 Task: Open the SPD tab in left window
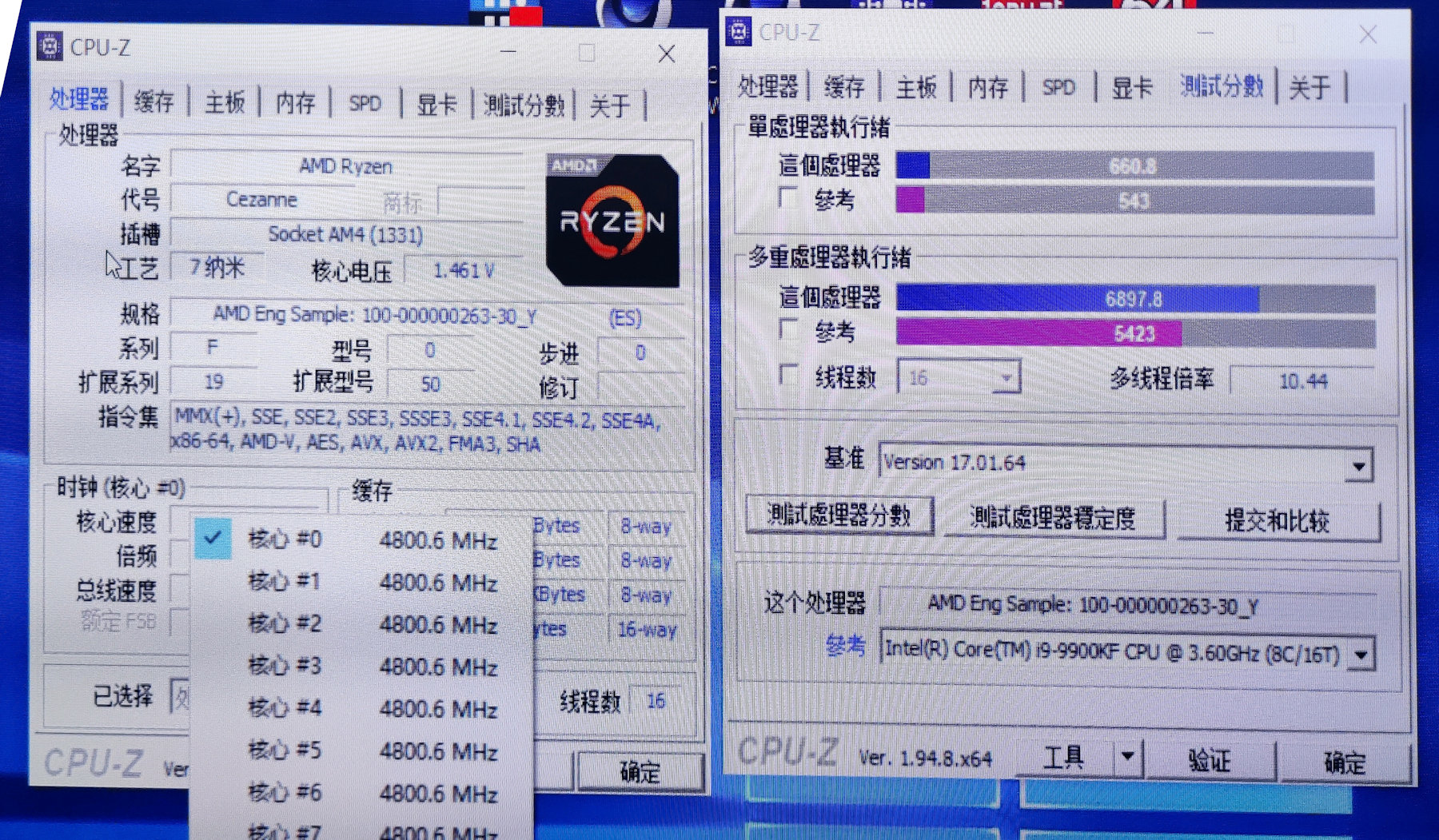[365, 103]
